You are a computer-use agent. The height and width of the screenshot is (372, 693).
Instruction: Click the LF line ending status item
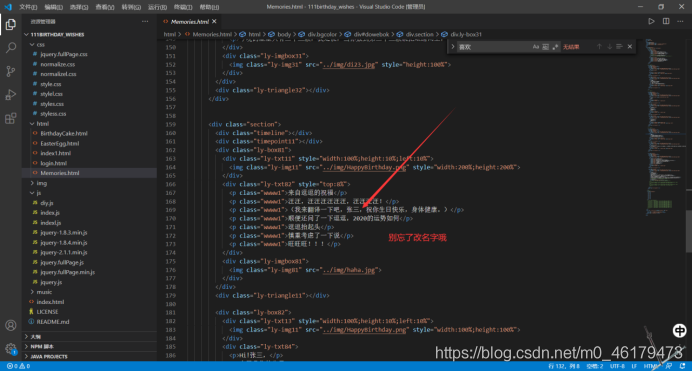[x=634, y=366]
